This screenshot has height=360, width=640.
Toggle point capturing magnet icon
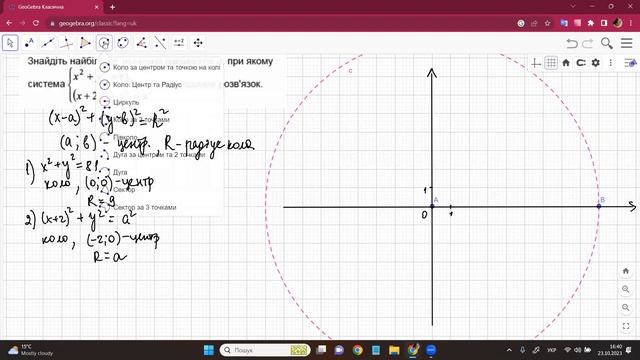click(581, 63)
